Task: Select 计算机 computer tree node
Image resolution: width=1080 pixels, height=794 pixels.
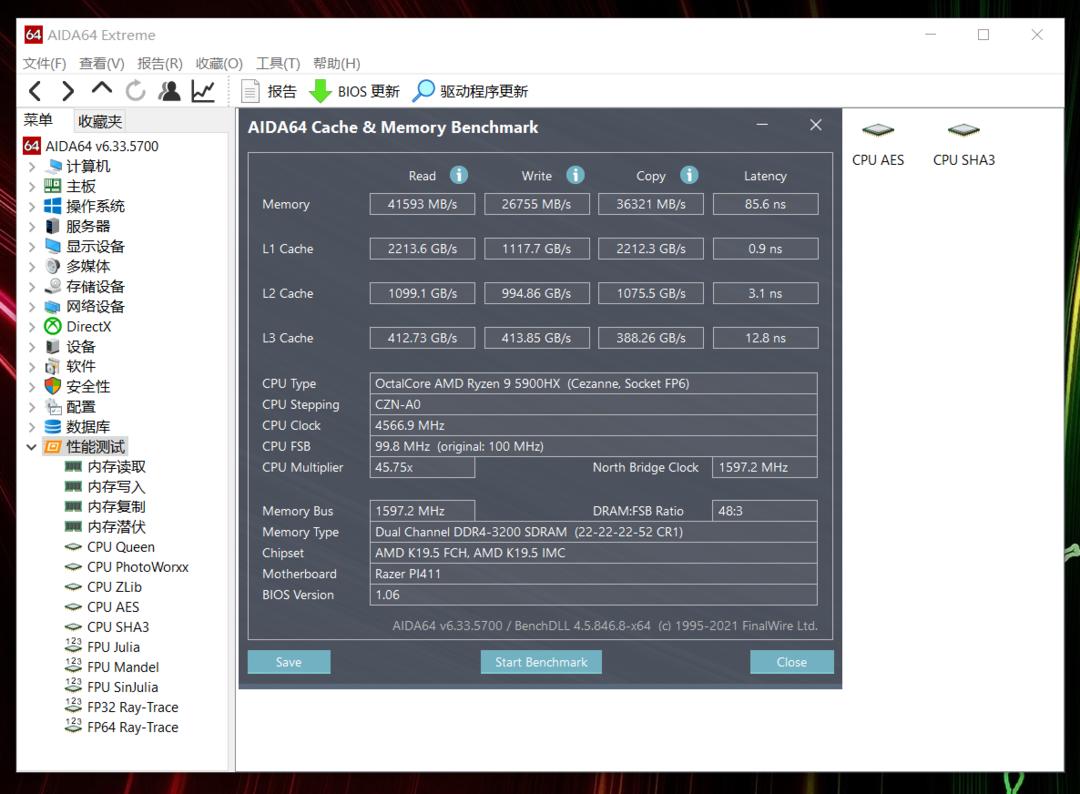Action: click(88, 167)
